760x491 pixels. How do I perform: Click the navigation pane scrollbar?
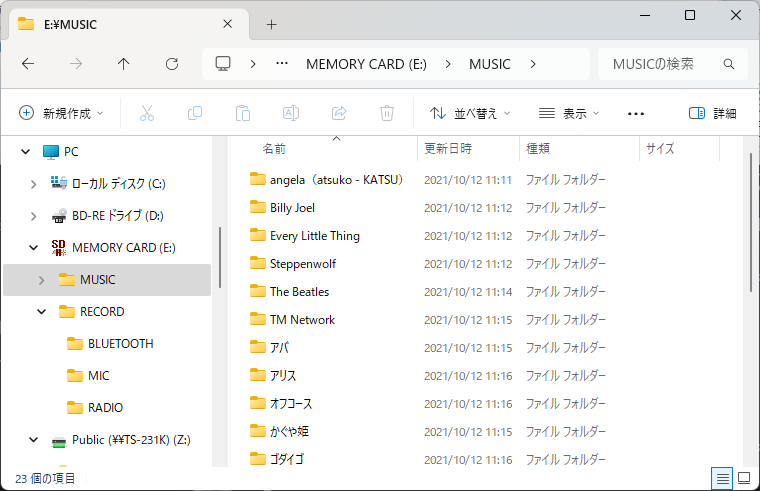[x=220, y=257]
